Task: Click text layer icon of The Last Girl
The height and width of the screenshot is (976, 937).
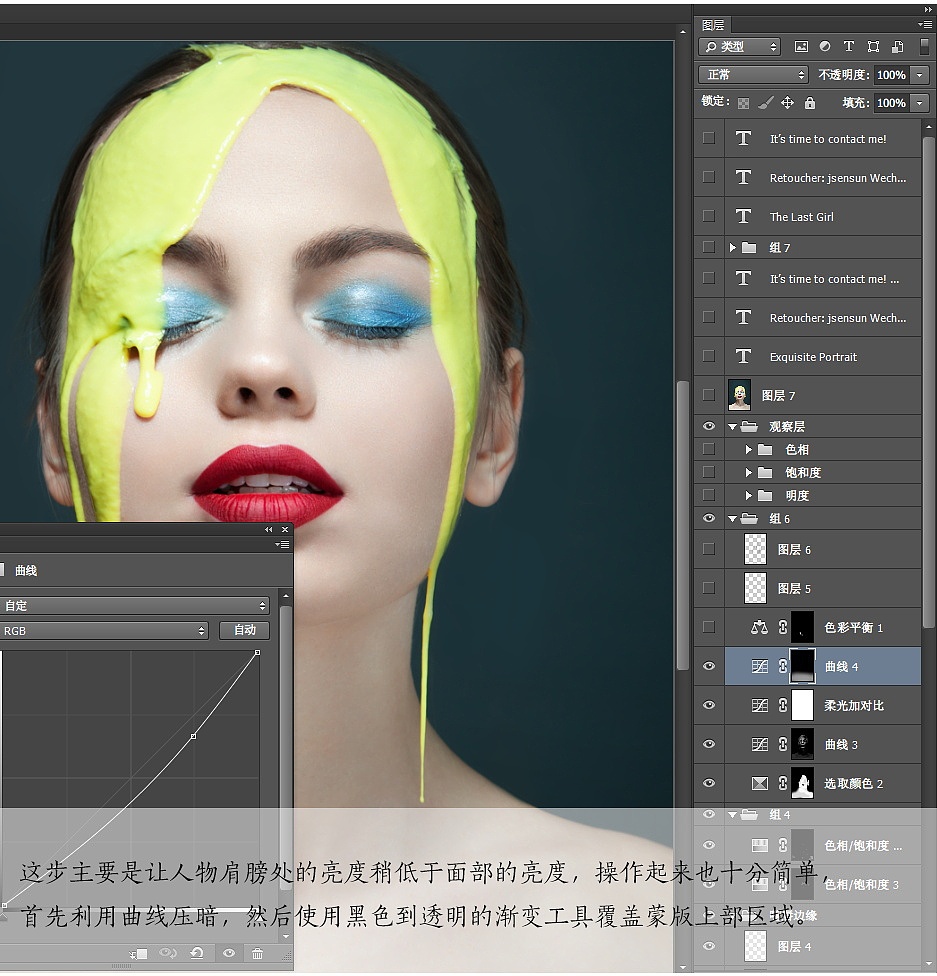Action: point(743,216)
